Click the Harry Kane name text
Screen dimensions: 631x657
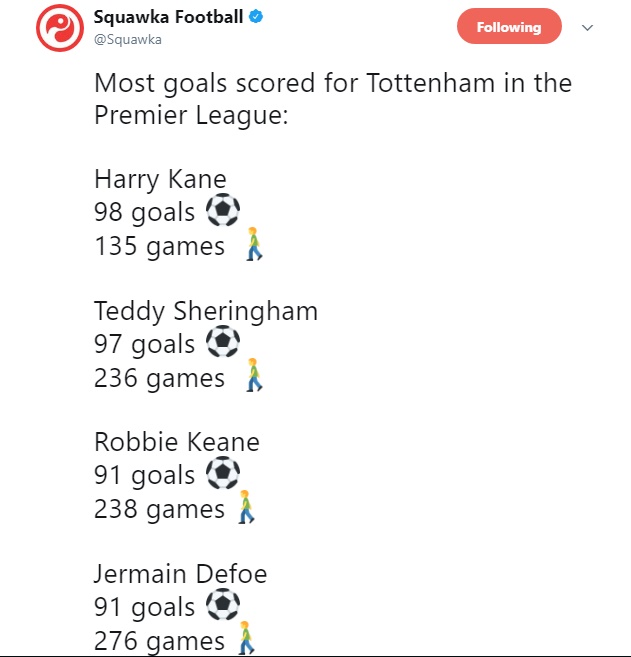point(160,179)
